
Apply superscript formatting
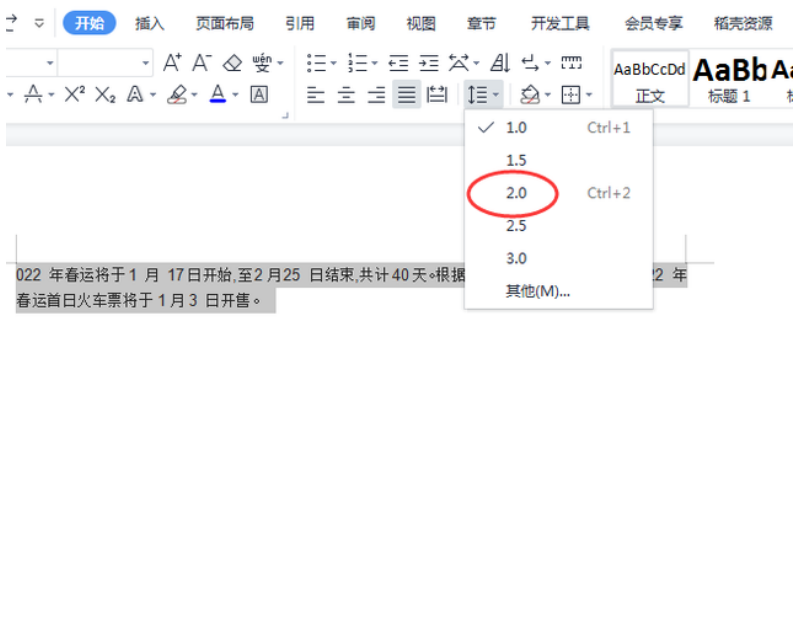tap(74, 94)
